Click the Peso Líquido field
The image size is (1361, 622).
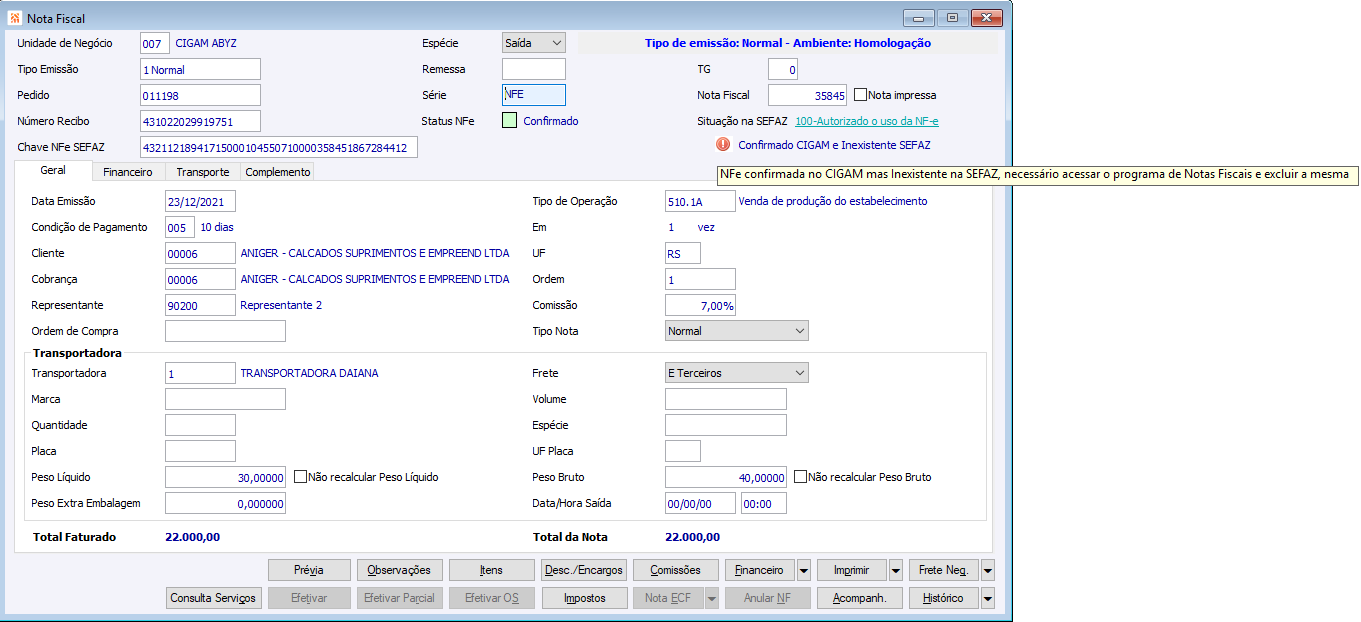[x=225, y=477]
